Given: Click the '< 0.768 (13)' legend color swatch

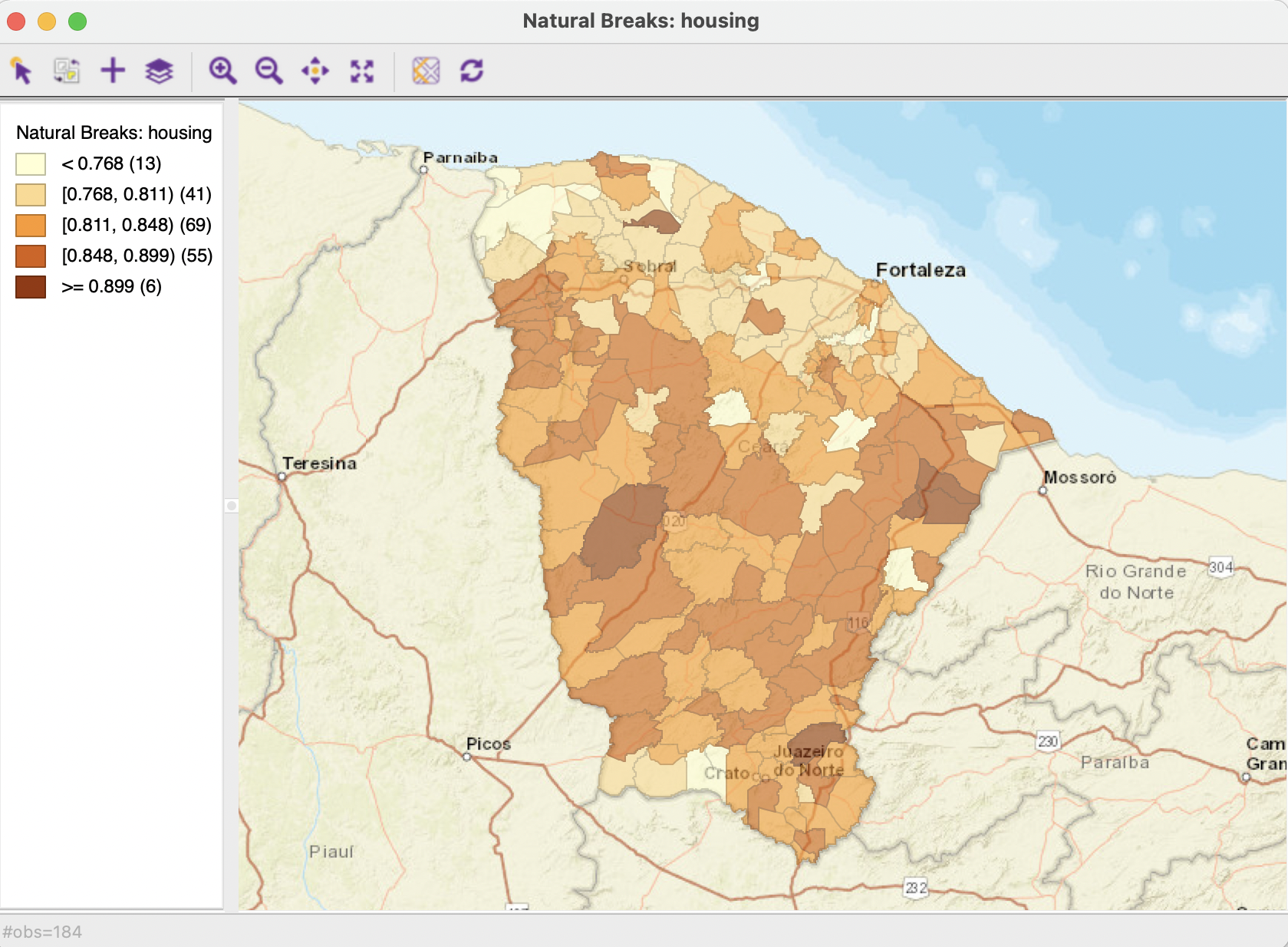Looking at the screenshot, I should [x=31, y=164].
